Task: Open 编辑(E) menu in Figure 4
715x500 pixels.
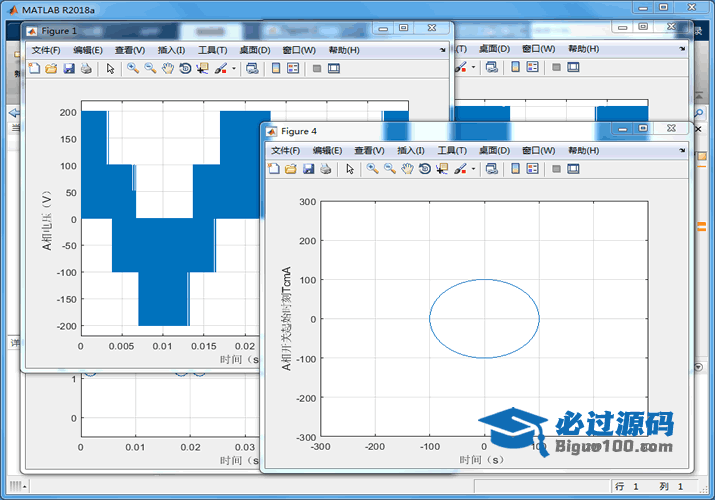Action: click(327, 150)
